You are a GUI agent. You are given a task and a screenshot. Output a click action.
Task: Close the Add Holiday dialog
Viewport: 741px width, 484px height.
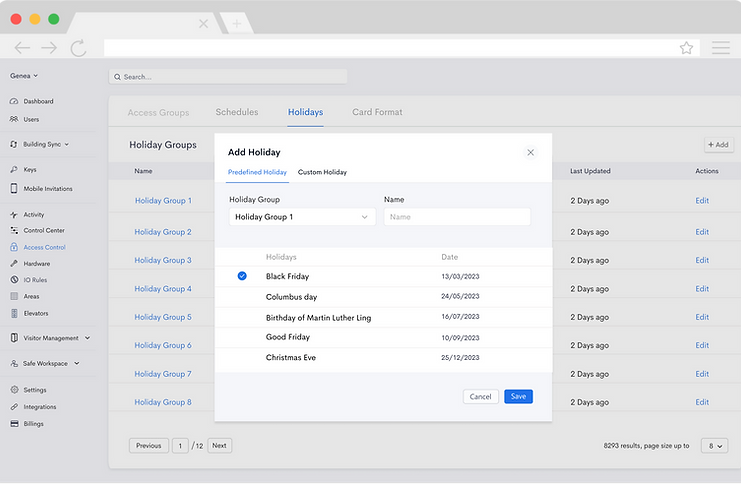click(x=530, y=152)
